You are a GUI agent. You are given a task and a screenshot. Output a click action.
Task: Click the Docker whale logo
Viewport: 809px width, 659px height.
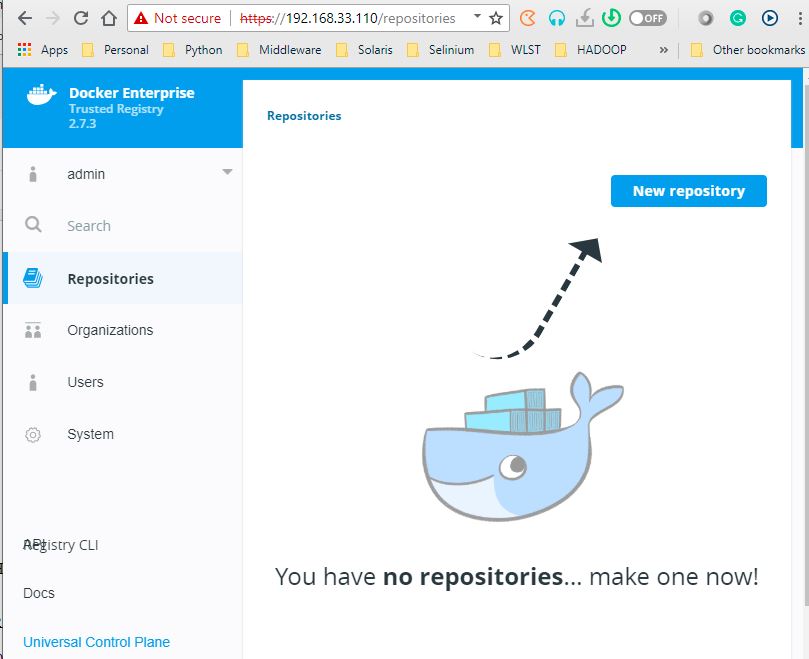coord(38,95)
